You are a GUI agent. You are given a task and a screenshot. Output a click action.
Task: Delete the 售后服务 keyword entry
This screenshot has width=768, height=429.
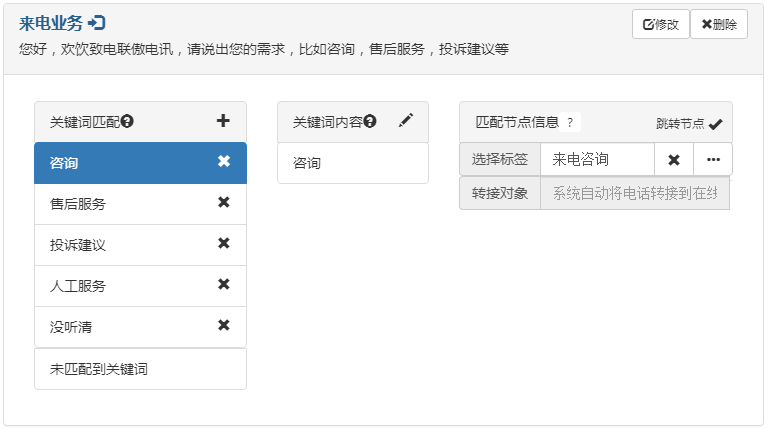(224, 203)
